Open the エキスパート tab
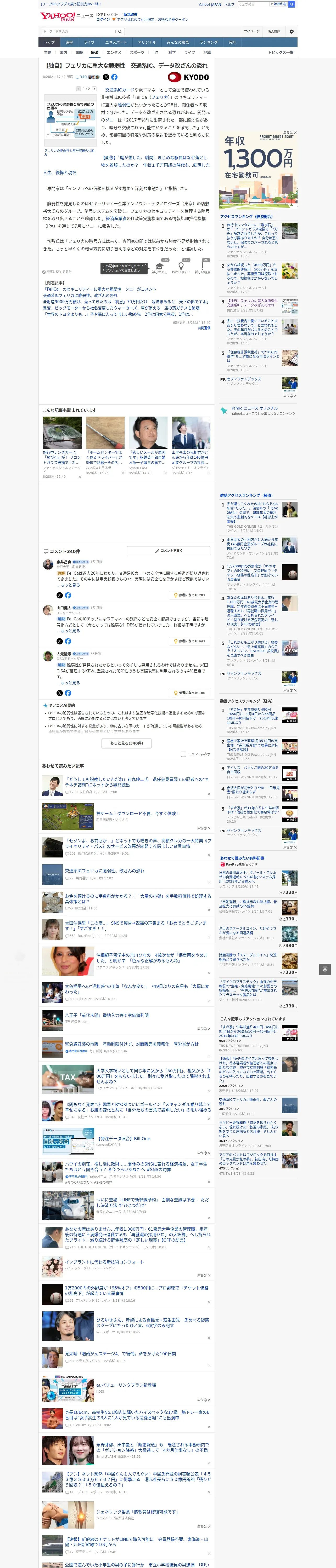Screen dimensions: 336x1568 [116, 42]
